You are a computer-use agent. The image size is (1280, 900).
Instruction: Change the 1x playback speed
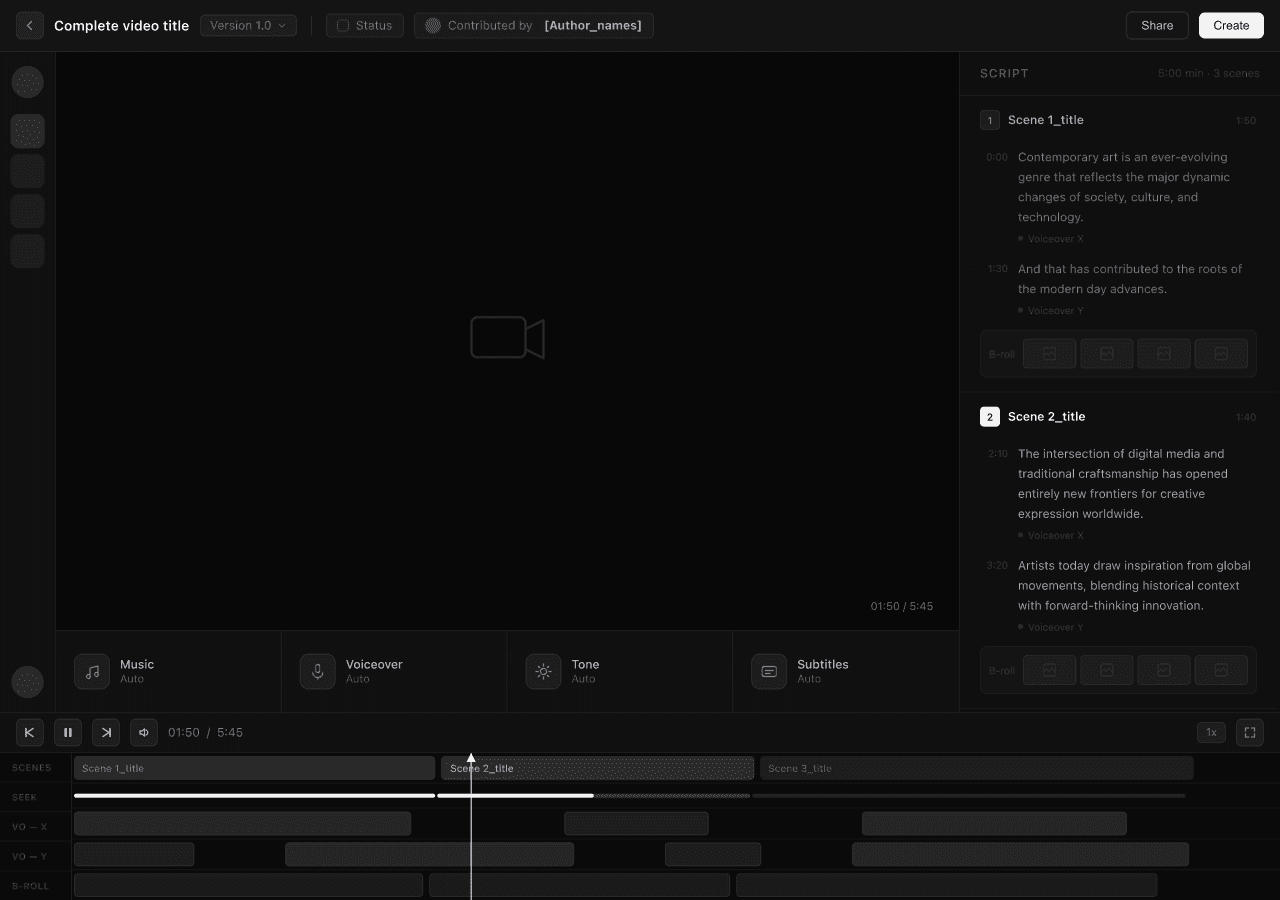pyautogui.click(x=1211, y=732)
